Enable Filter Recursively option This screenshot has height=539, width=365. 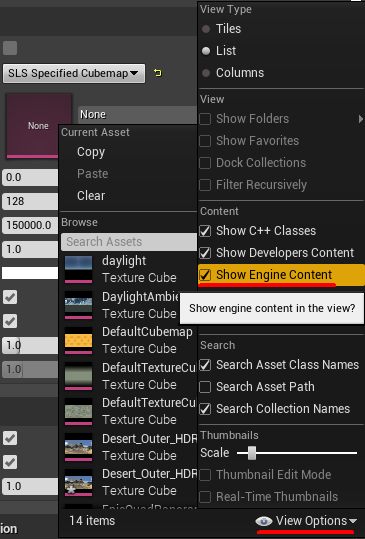click(x=205, y=185)
